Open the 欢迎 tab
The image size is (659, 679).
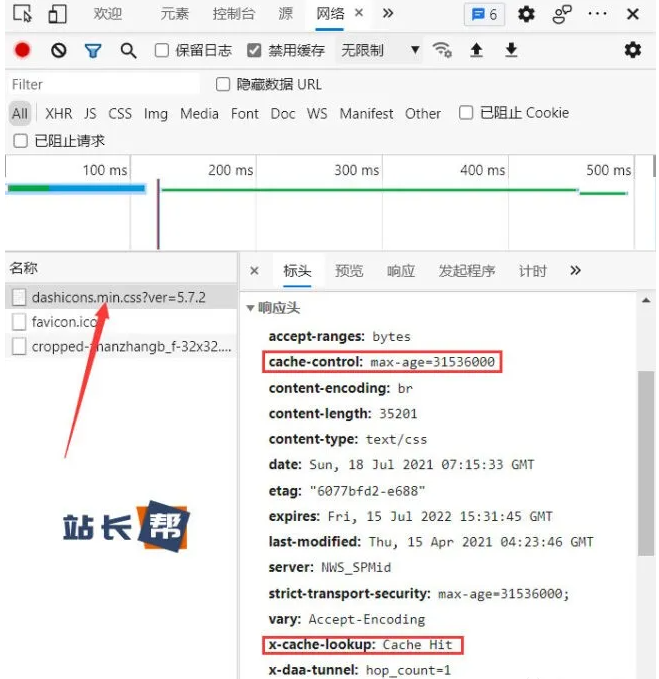(107, 14)
